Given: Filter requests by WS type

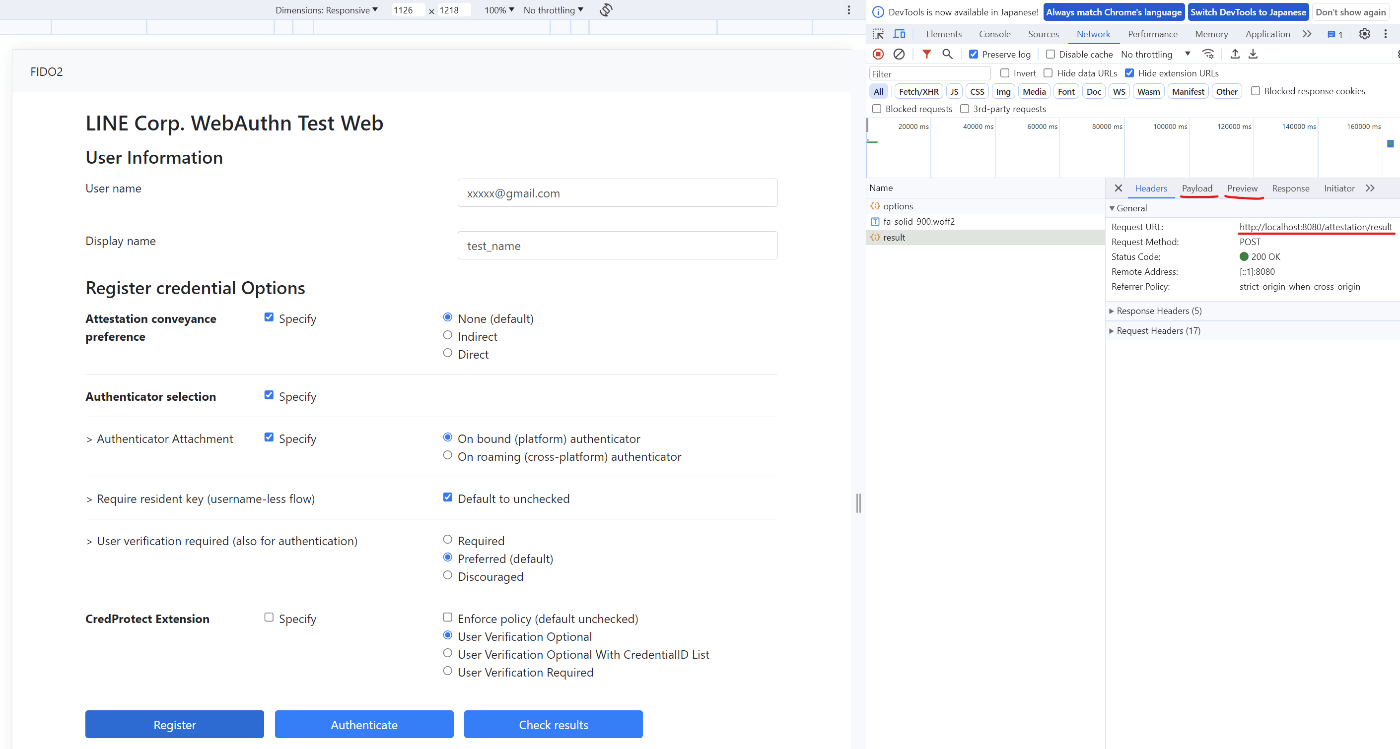Looking at the screenshot, I should pyautogui.click(x=1119, y=91).
